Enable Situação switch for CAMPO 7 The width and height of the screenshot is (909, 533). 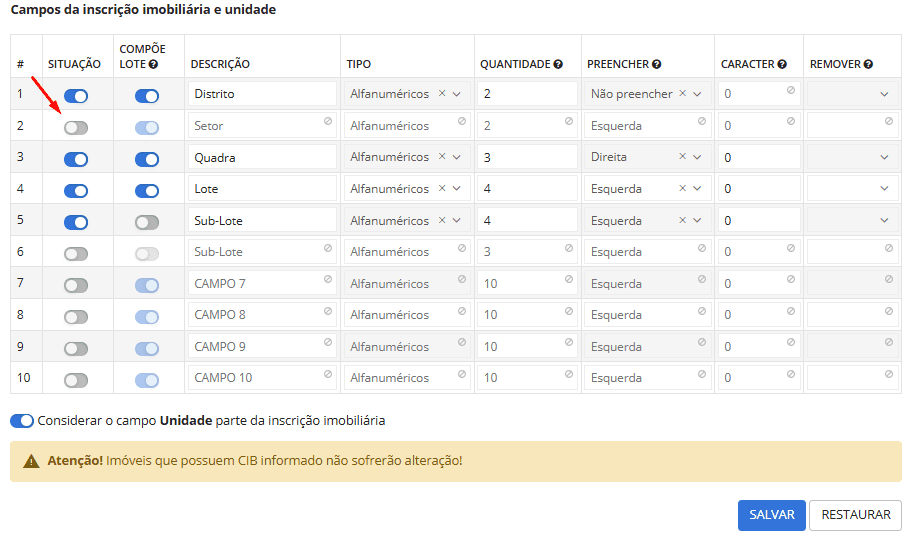click(76, 285)
